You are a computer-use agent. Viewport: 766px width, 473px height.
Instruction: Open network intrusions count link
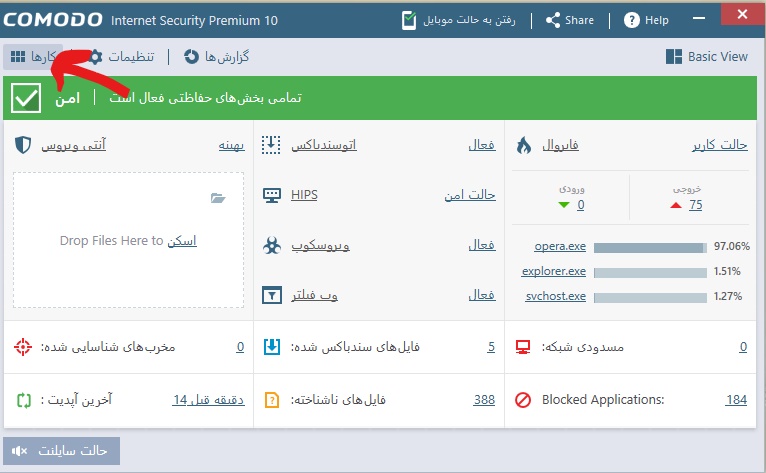point(743,347)
